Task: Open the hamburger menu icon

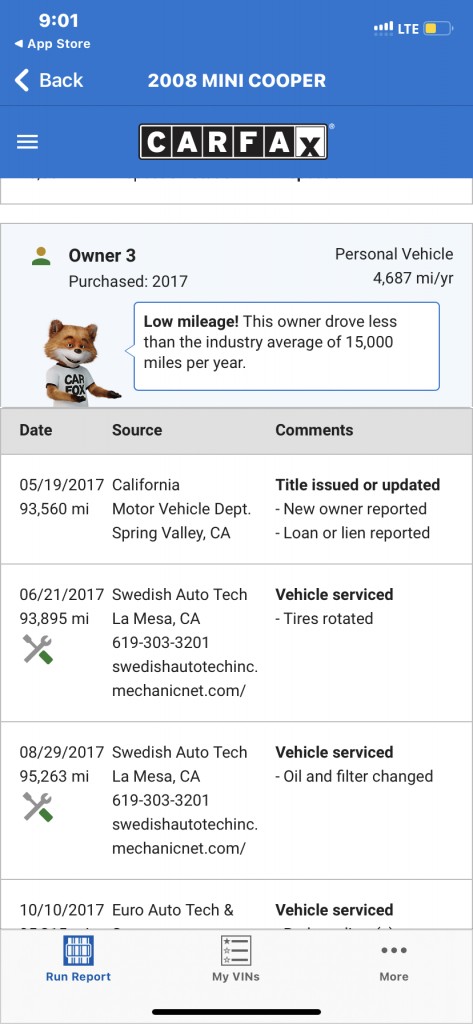Action: (27, 142)
